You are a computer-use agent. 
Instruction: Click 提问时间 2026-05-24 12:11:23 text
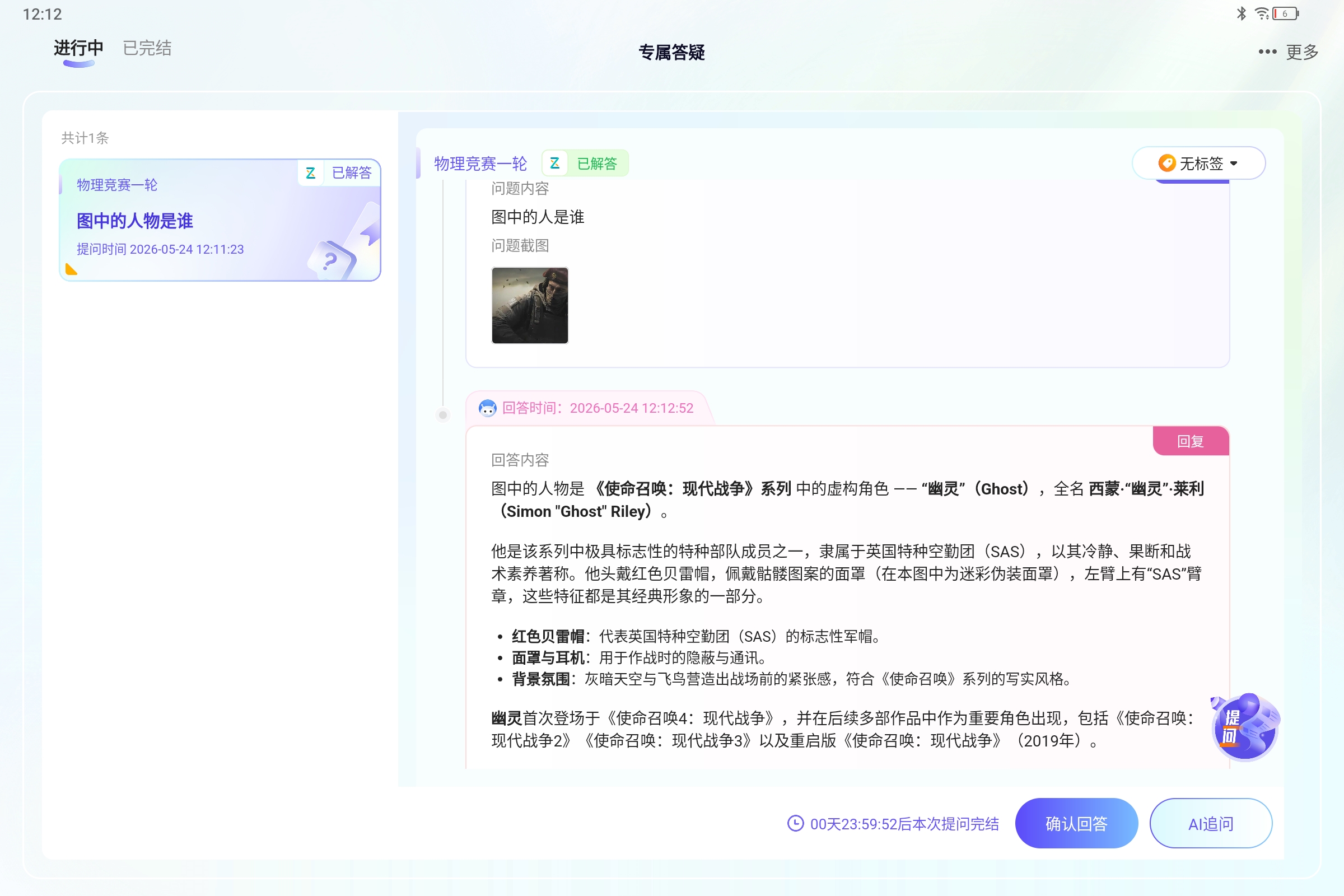pos(160,249)
